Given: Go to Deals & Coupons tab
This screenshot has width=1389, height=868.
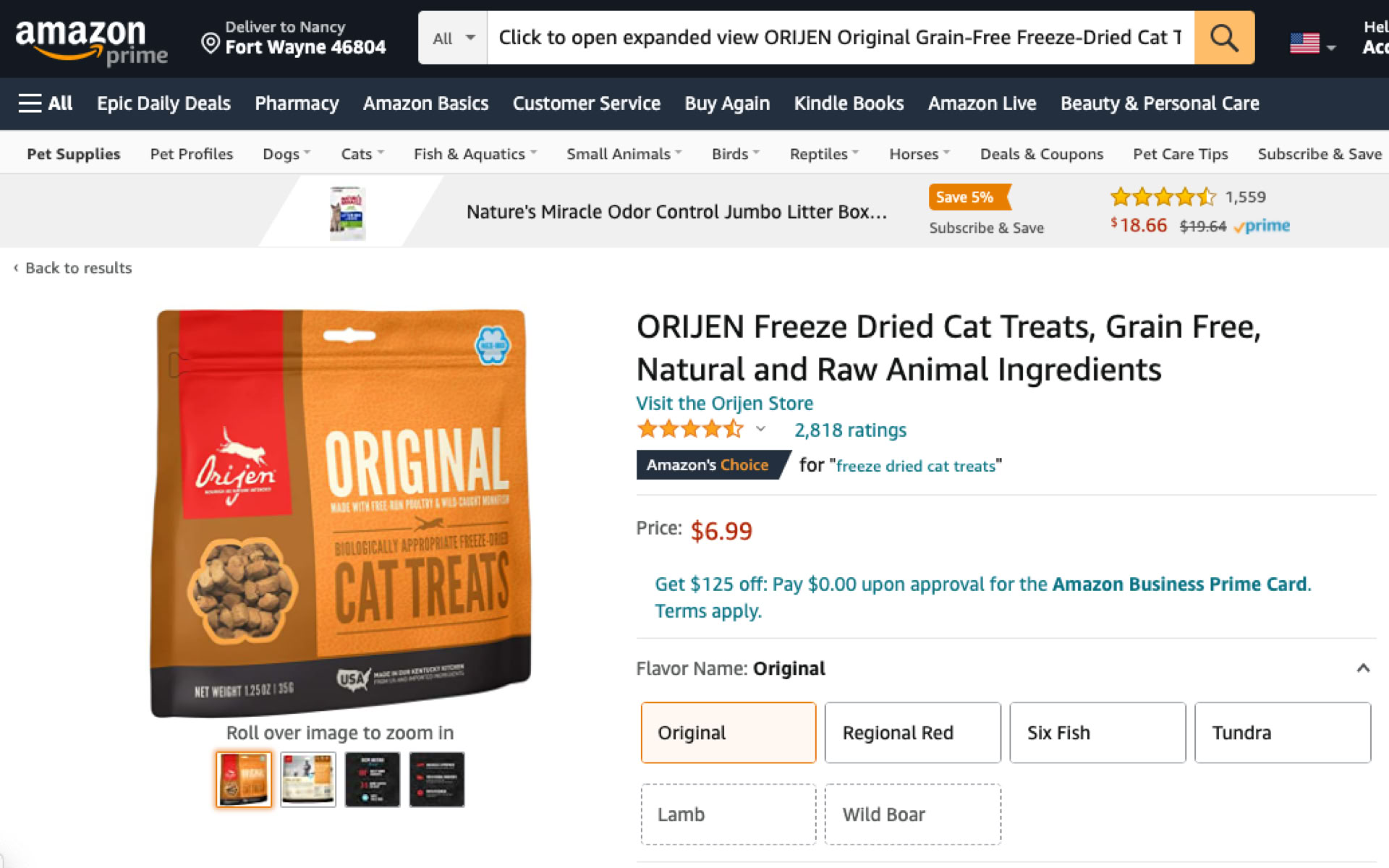Looking at the screenshot, I should [x=1041, y=154].
